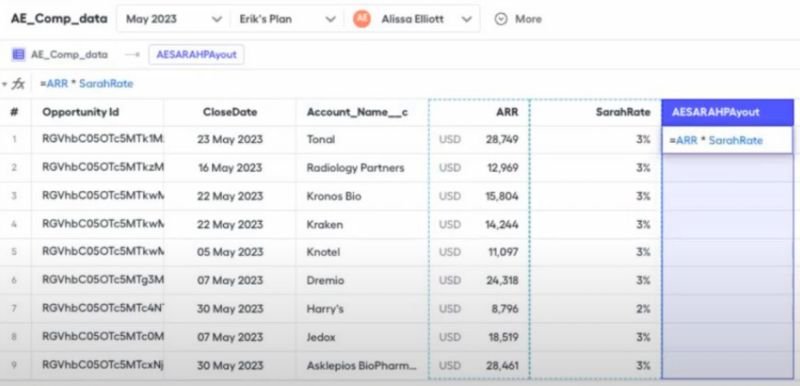The height and width of the screenshot is (386, 800).
Task: Select row number 6
Action: (15, 280)
